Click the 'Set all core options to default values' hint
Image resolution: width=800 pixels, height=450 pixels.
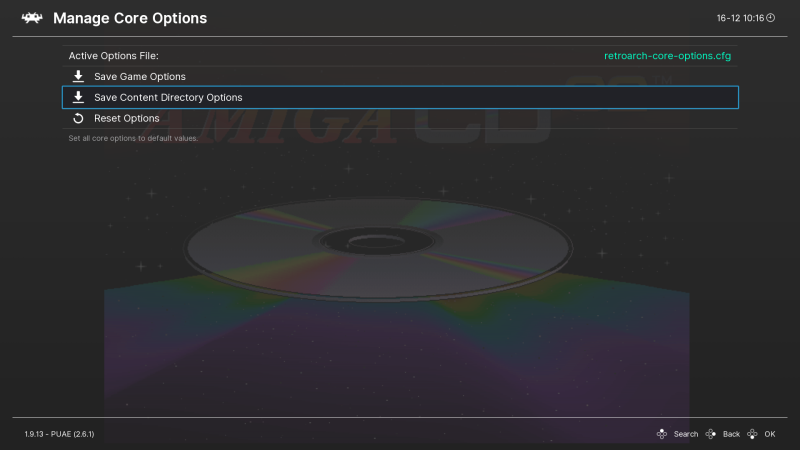click(133, 138)
